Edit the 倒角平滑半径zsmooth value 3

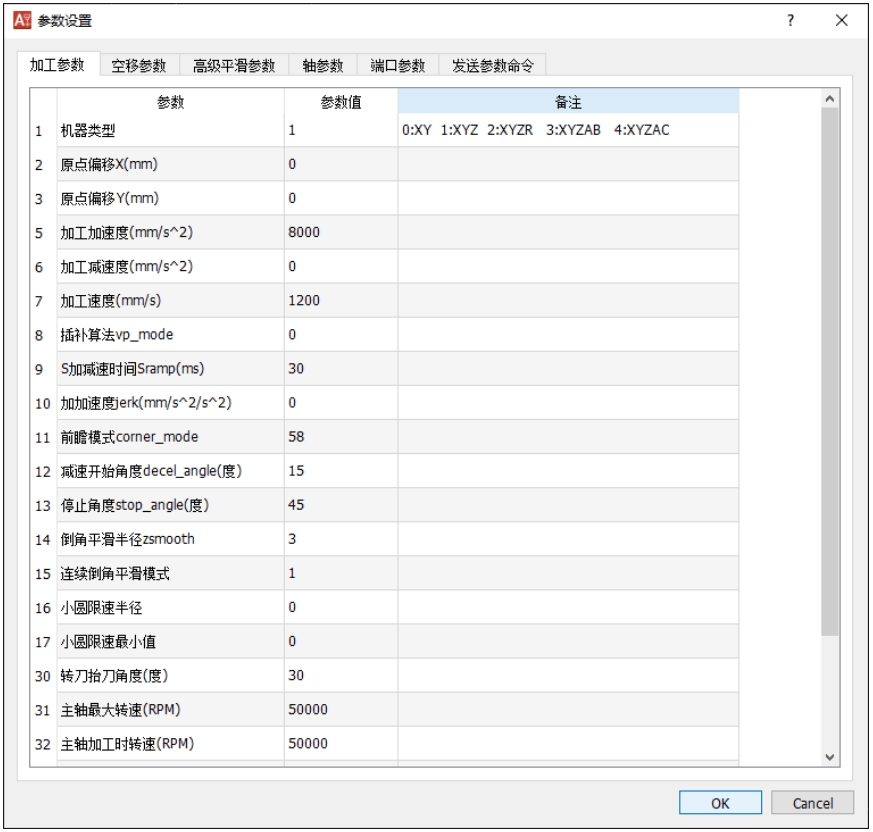click(341, 539)
